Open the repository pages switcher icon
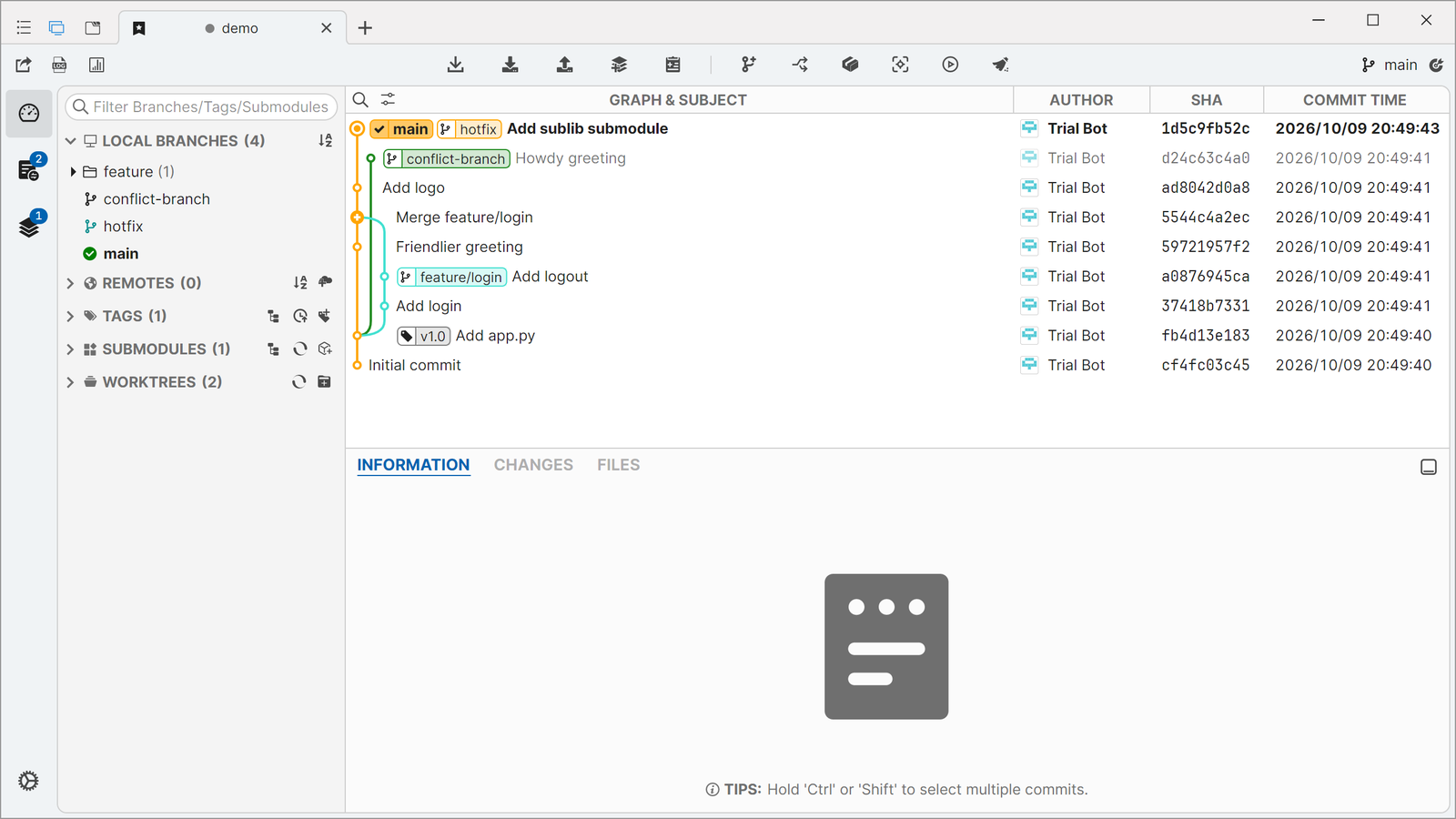 tap(93, 28)
